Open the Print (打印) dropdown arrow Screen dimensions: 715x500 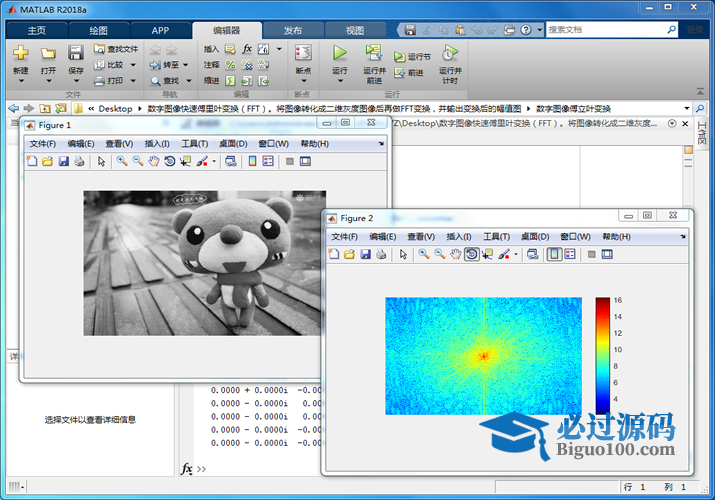[134, 81]
